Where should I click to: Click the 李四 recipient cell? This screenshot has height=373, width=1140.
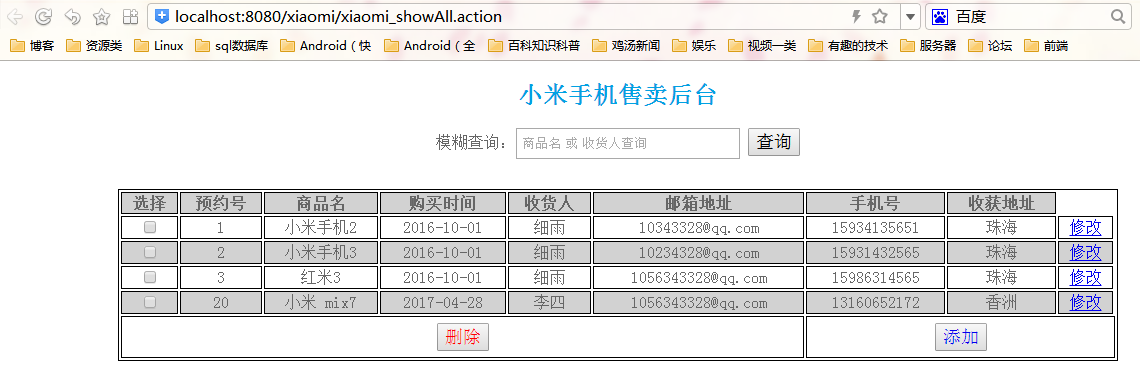click(549, 302)
